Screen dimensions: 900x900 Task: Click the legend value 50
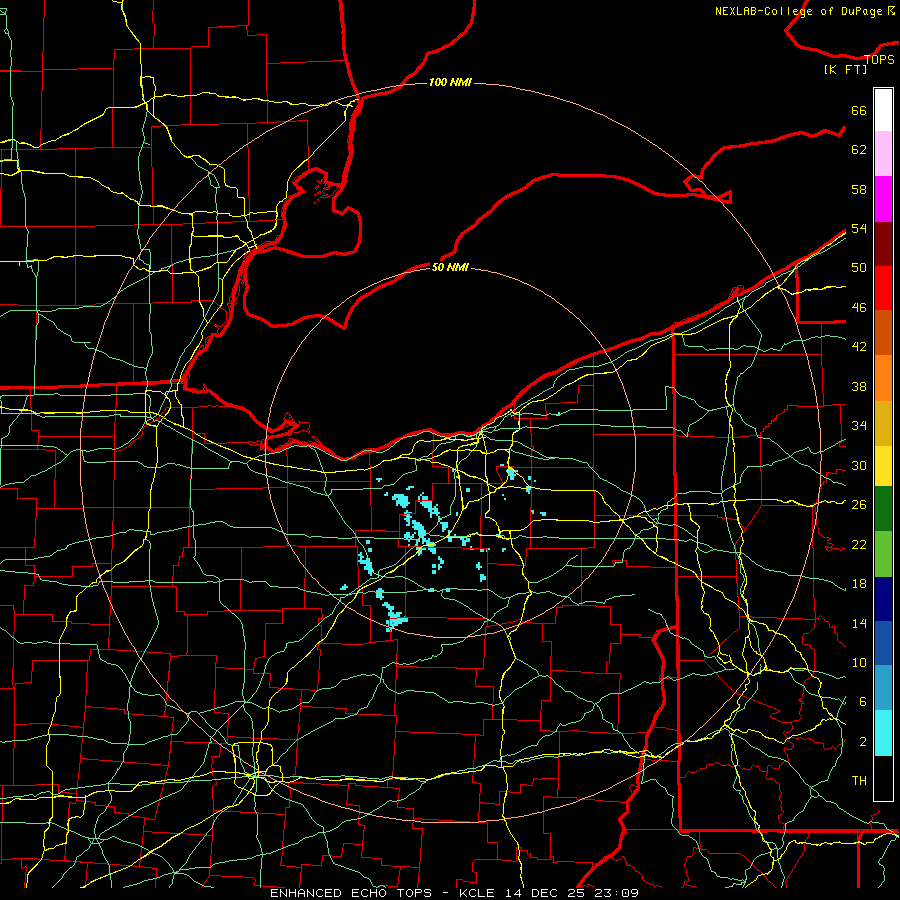[x=859, y=268]
